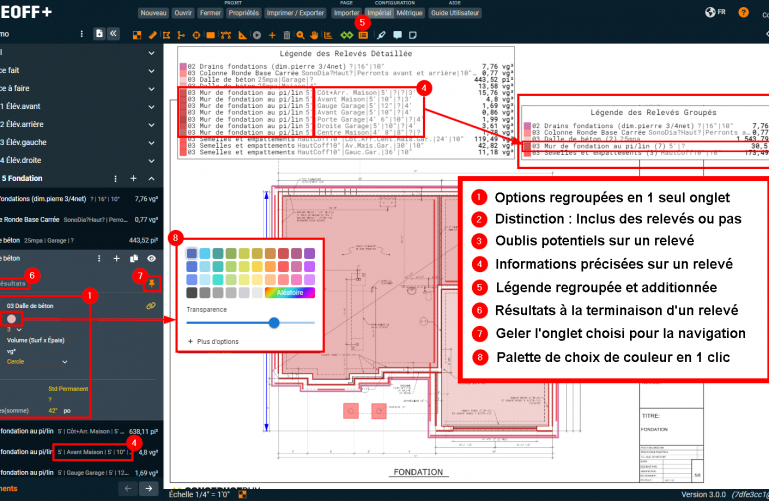The image size is (769, 501).
Task: Expand the 'ce à faire' section
Action: click(x=152, y=89)
